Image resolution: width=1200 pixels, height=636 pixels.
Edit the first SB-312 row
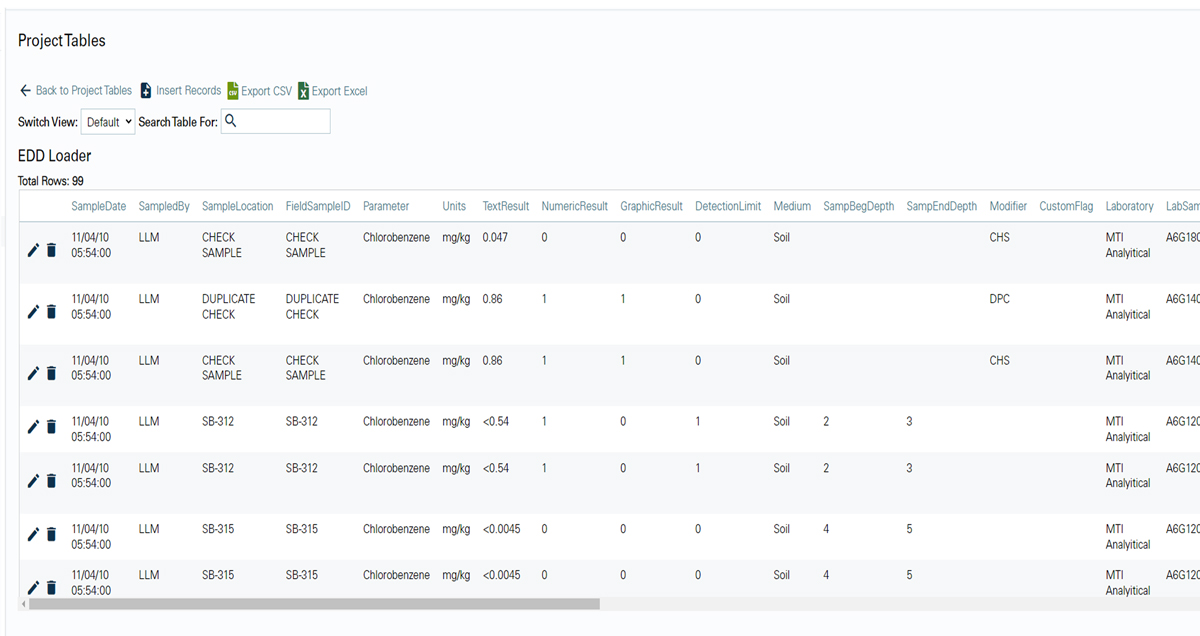coord(33,426)
